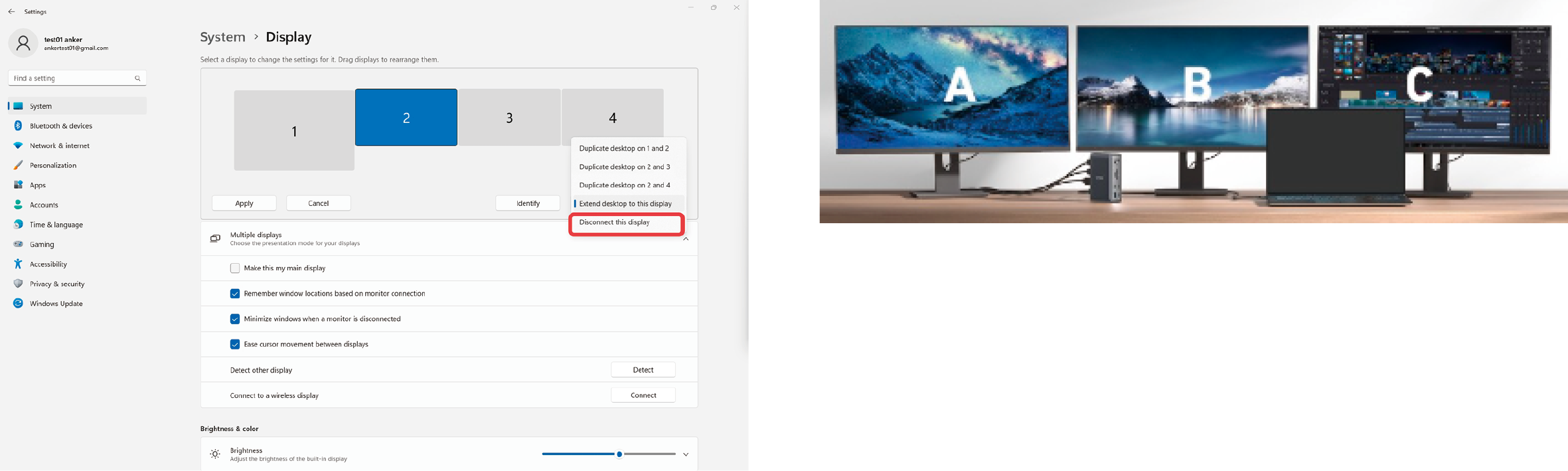This screenshot has width=1568, height=471.
Task: Open Windows Update page
Action: pyautogui.click(x=56, y=304)
